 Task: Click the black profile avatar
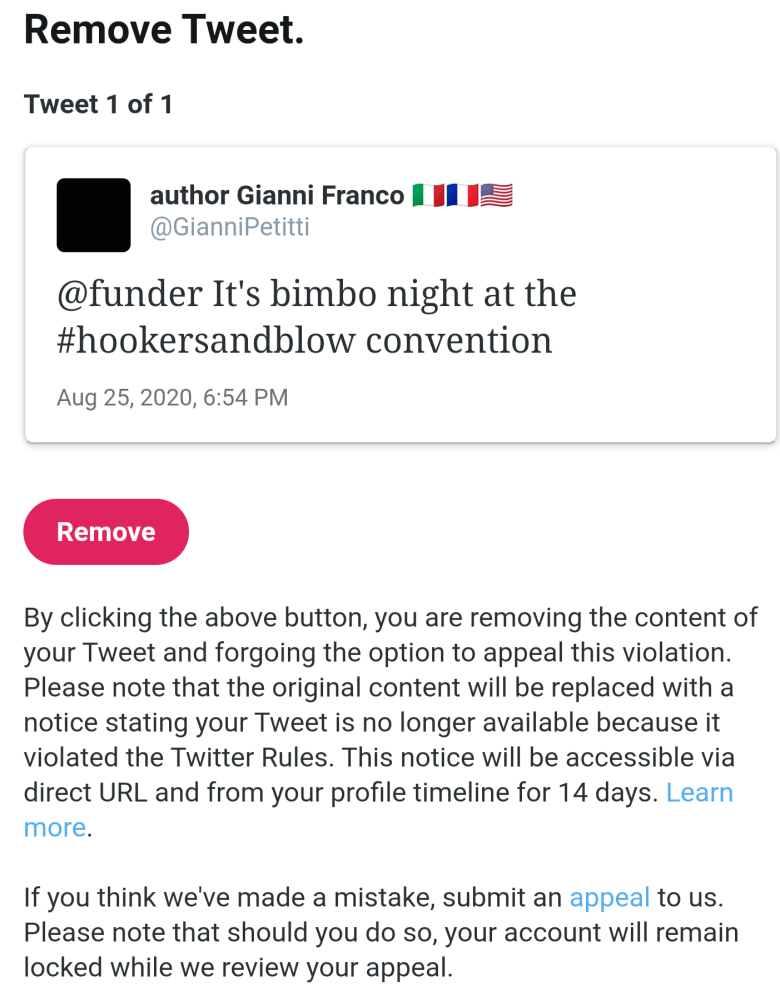[x=94, y=215]
